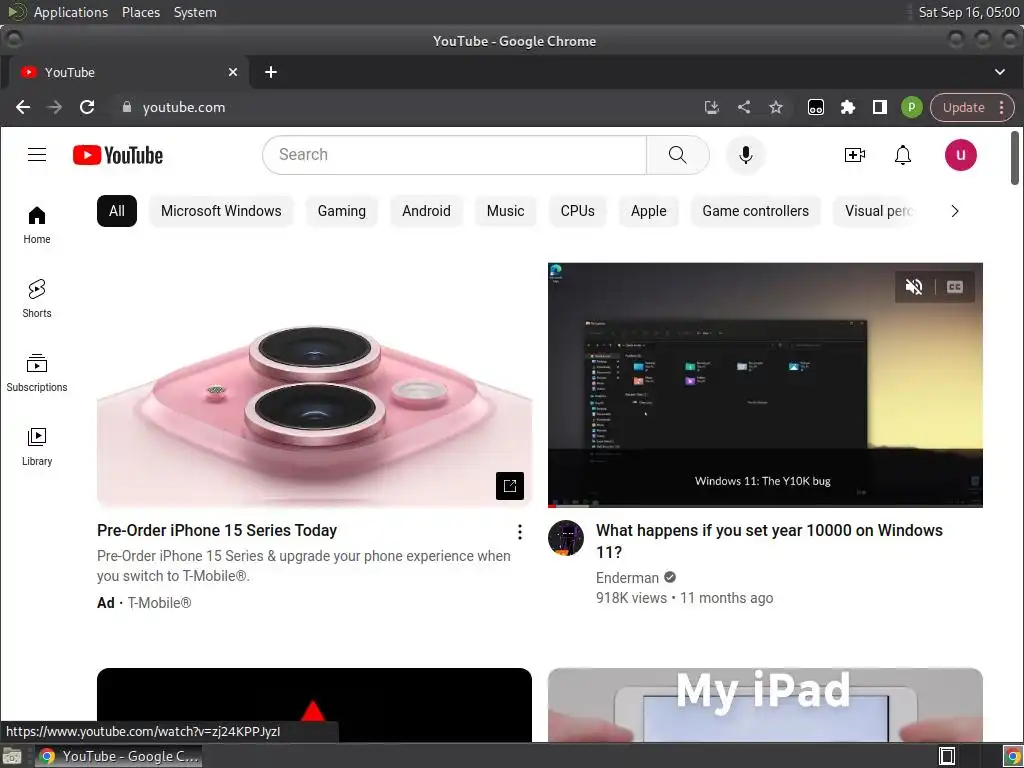This screenshot has width=1024, height=768.
Task: Open Chrome tab search dropdown arrow
Action: (x=999, y=72)
